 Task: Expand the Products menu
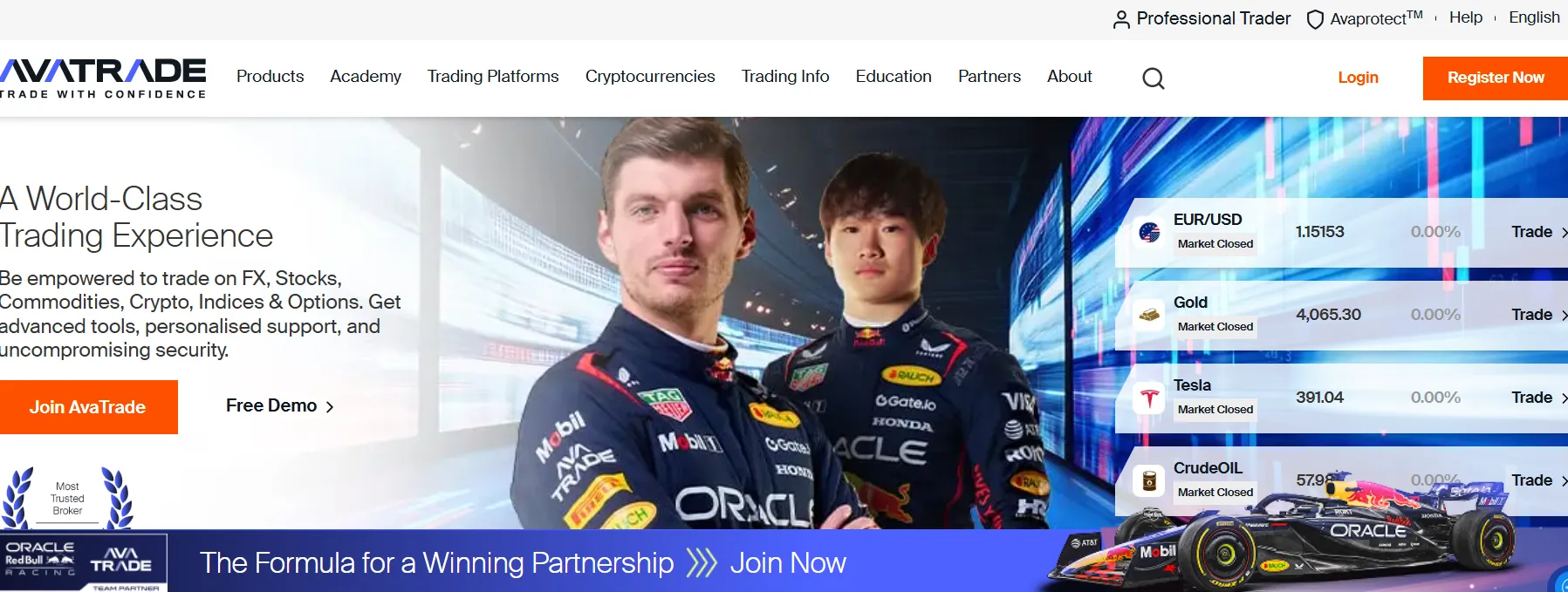tap(270, 77)
